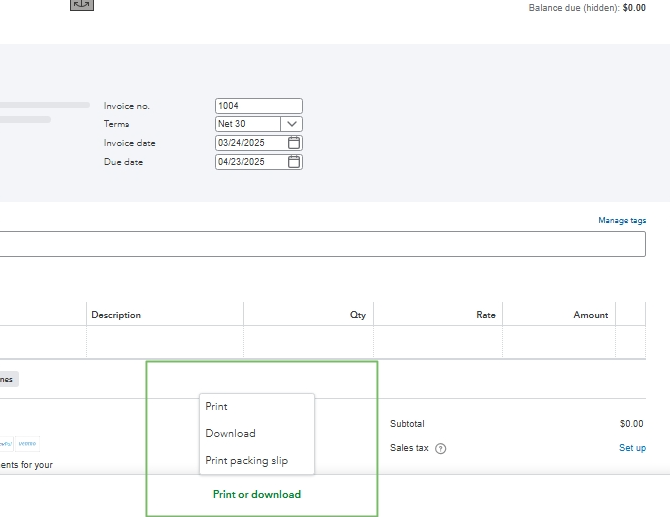Select Print packing slip option
Image resolution: width=670 pixels, height=517 pixels.
point(247,461)
